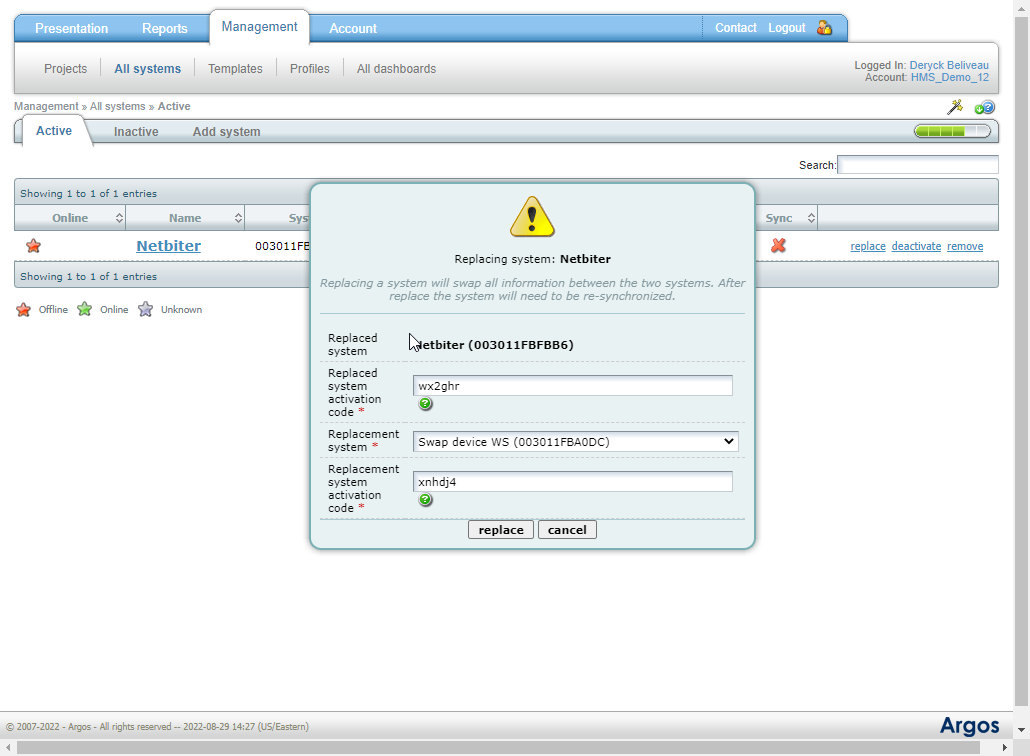
Task: Click the red offline star in Netbiter row
Action: click(34, 246)
